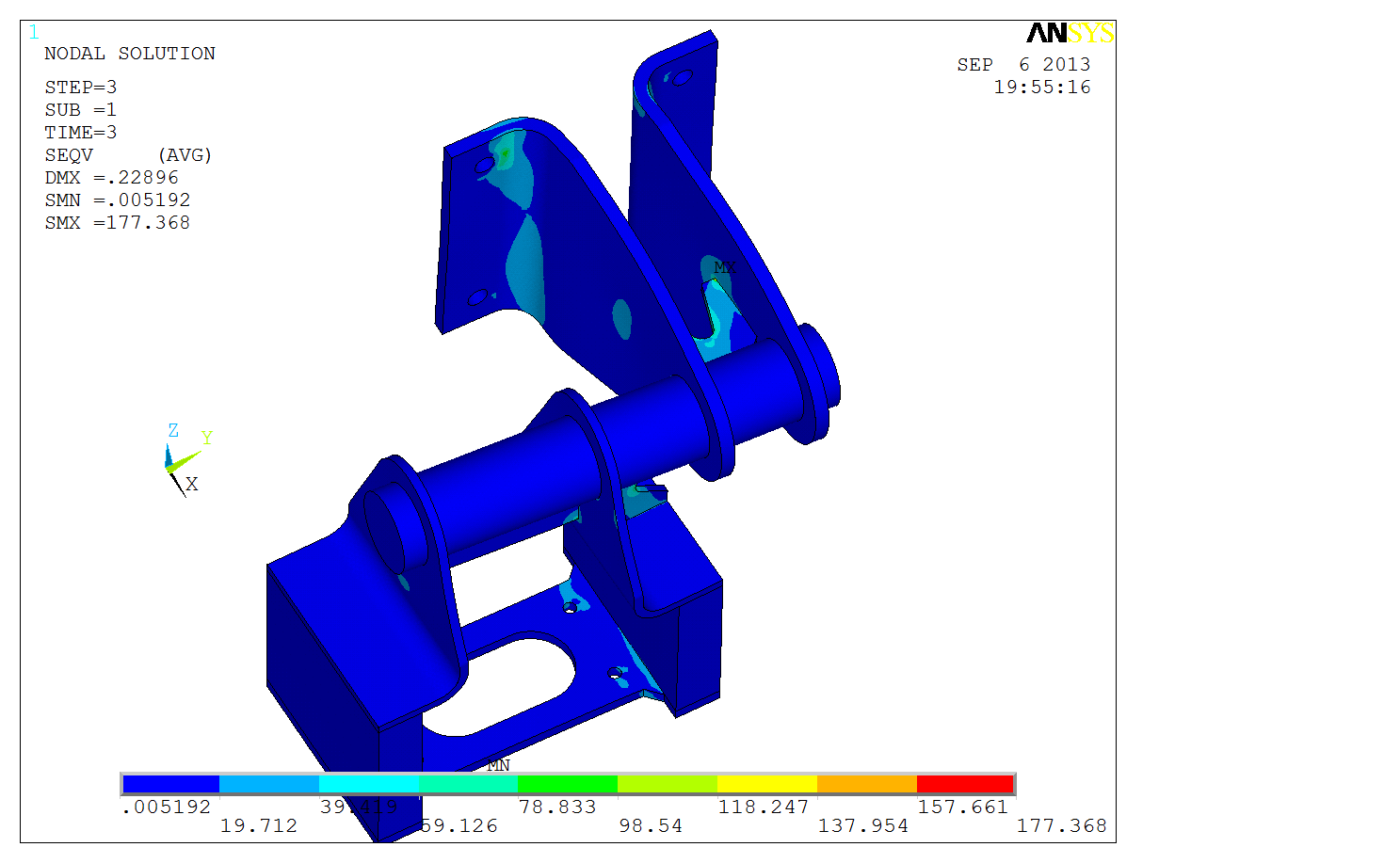The width and height of the screenshot is (1400, 863).
Task: Click the yellow legend color band
Action: pyautogui.click(x=767, y=784)
